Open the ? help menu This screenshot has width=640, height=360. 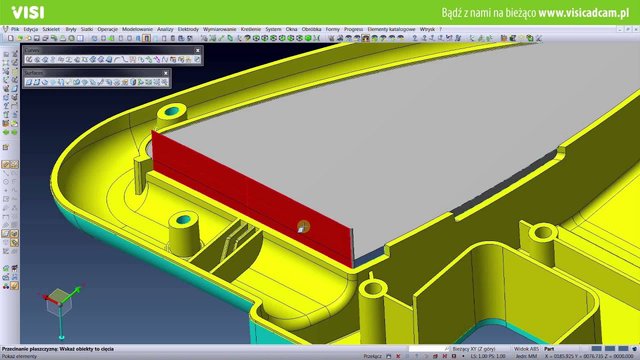(440, 29)
